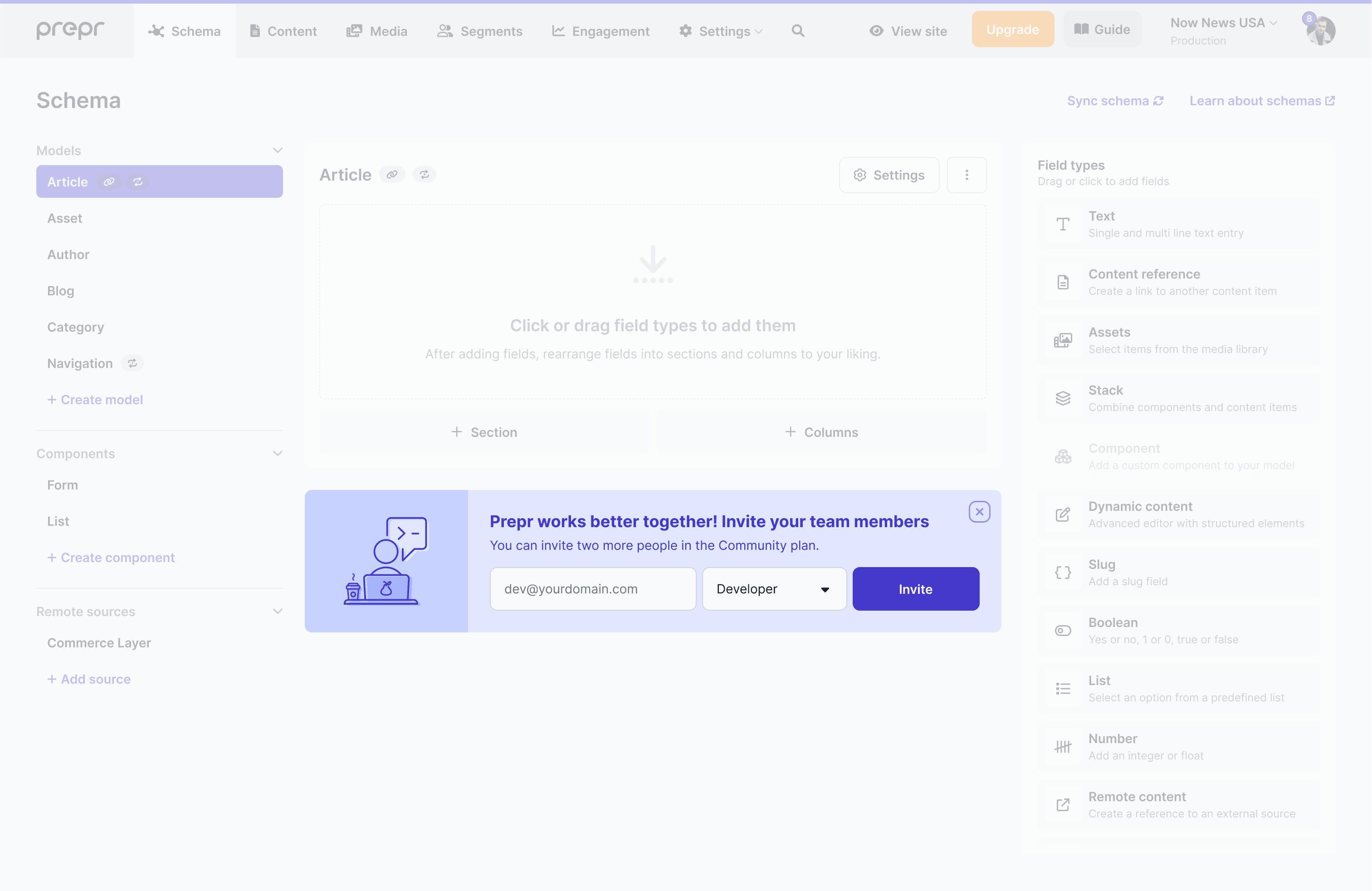Select the Category model
This screenshot has width=1372, height=891.
coord(160,327)
